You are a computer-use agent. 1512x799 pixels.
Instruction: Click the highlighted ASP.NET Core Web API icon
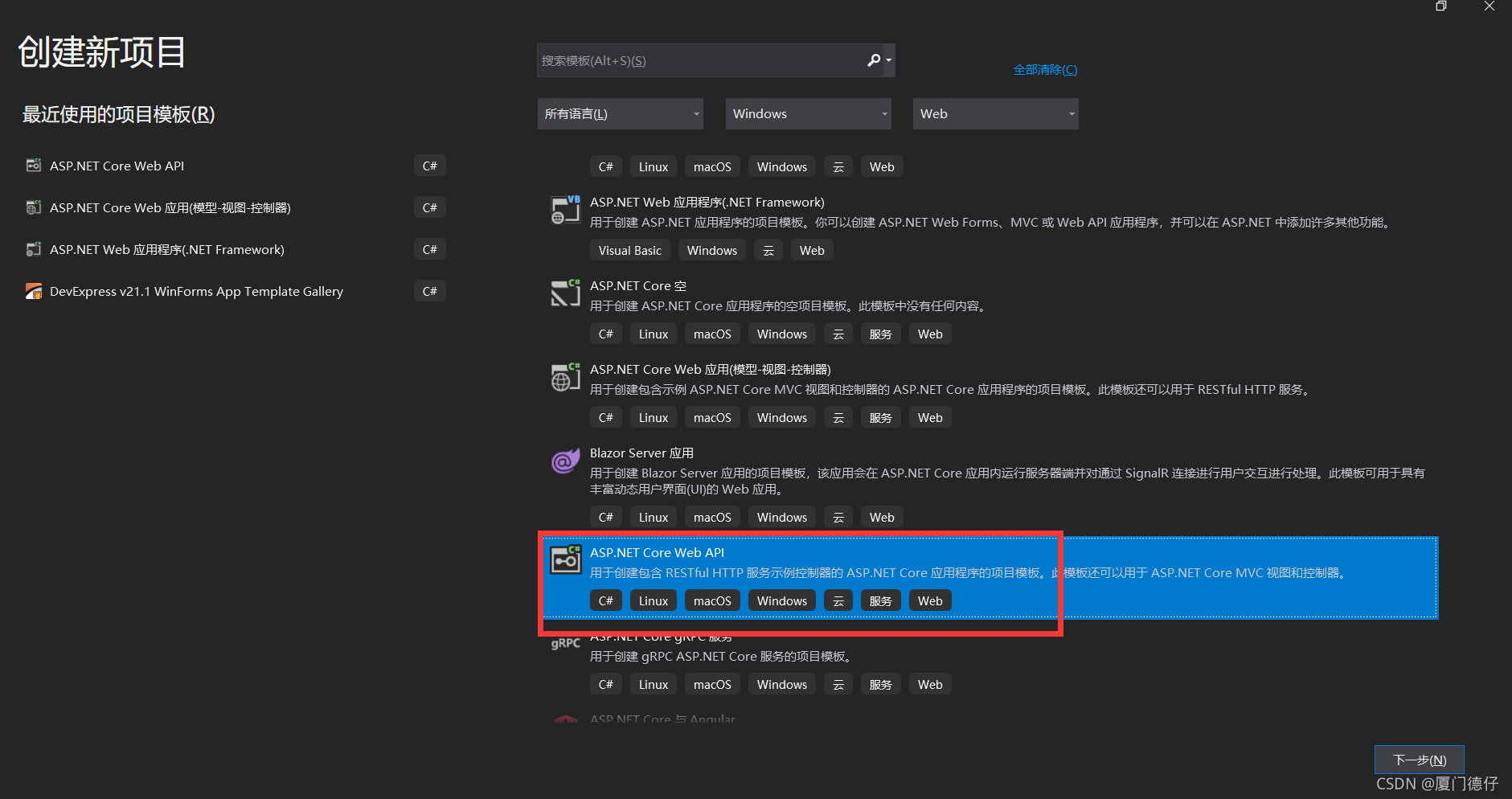566,559
